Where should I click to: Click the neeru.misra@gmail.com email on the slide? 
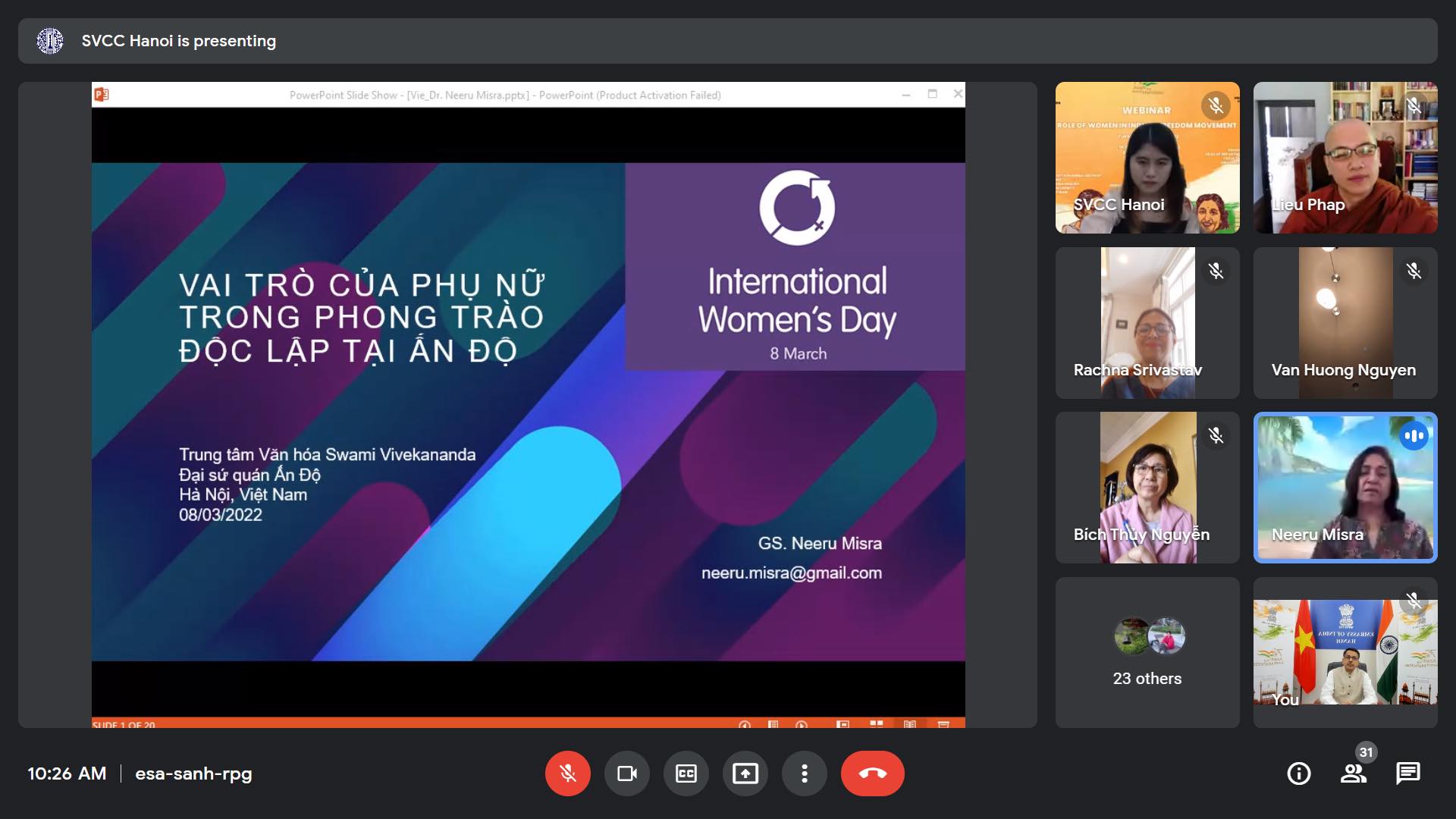pyautogui.click(x=791, y=573)
